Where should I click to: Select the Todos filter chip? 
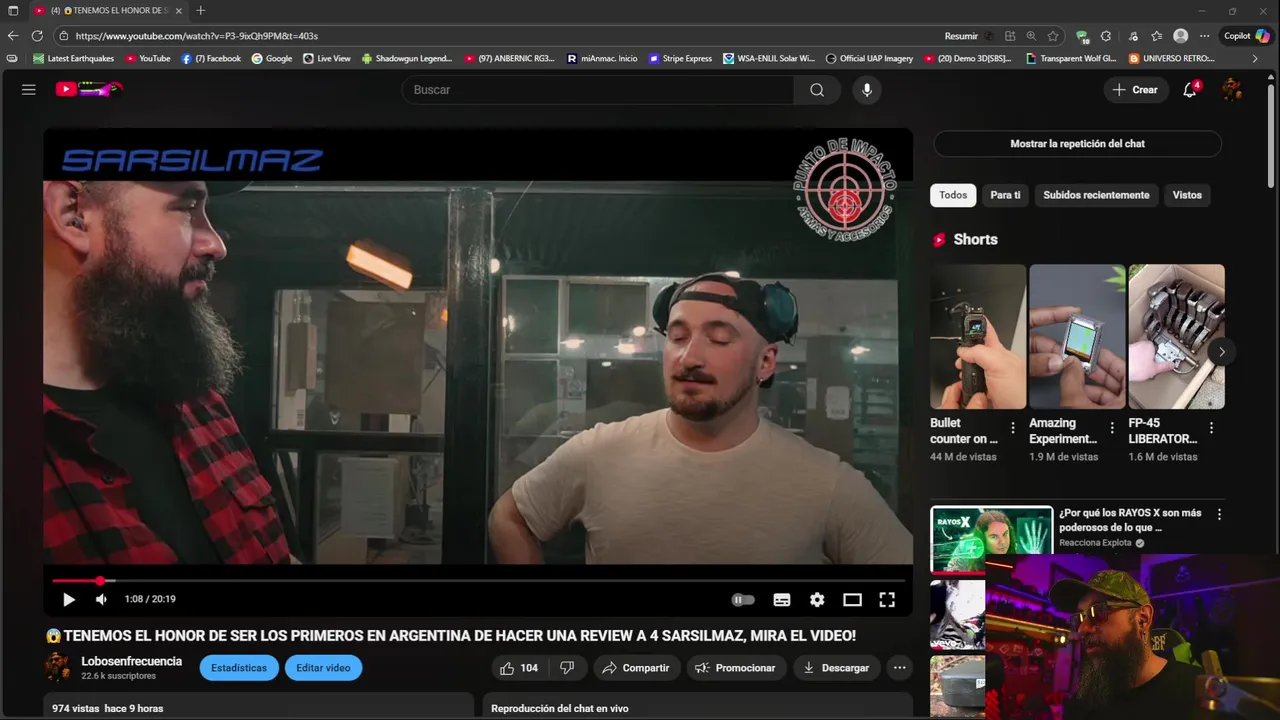point(953,195)
